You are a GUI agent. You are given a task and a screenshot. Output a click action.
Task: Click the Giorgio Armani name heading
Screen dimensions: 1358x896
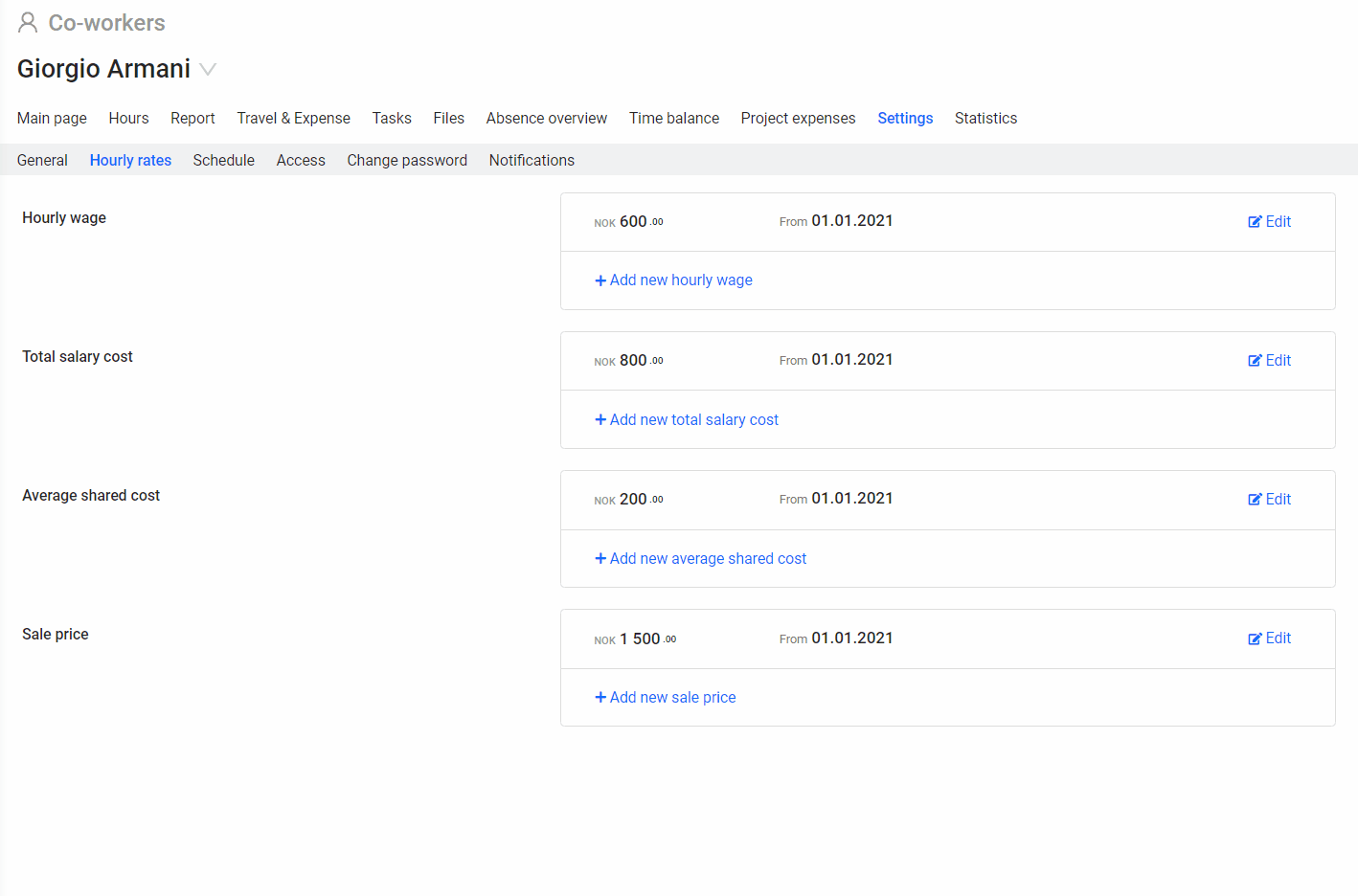pyautogui.click(x=103, y=69)
